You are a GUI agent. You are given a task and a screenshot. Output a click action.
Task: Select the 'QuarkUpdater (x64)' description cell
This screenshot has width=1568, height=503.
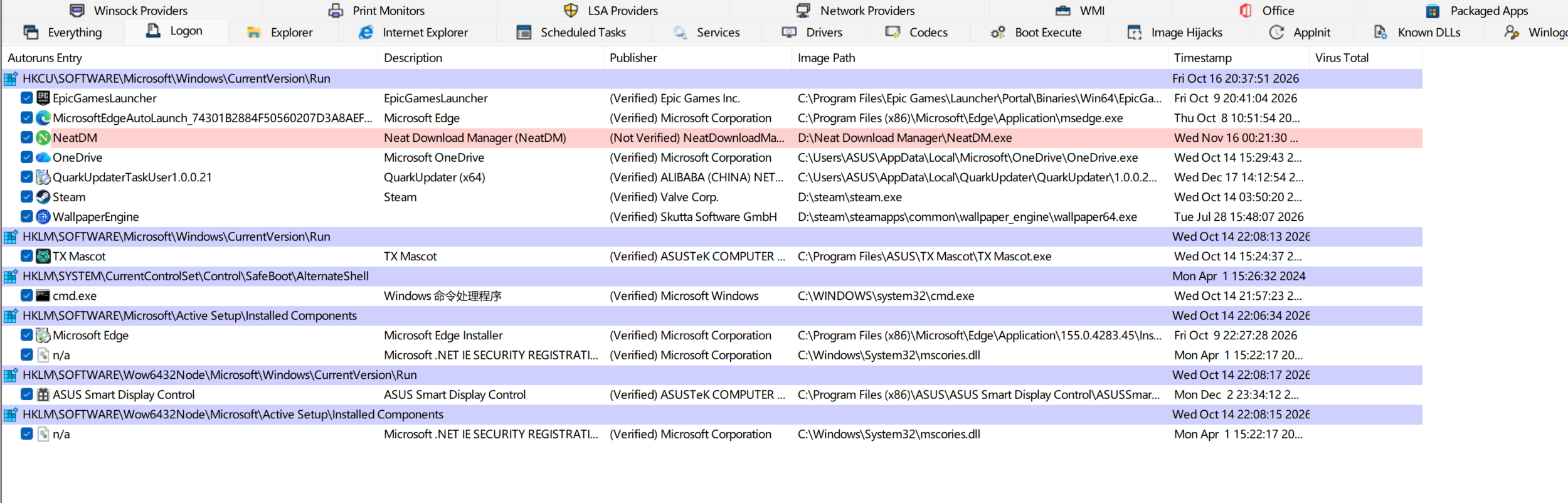tap(435, 177)
